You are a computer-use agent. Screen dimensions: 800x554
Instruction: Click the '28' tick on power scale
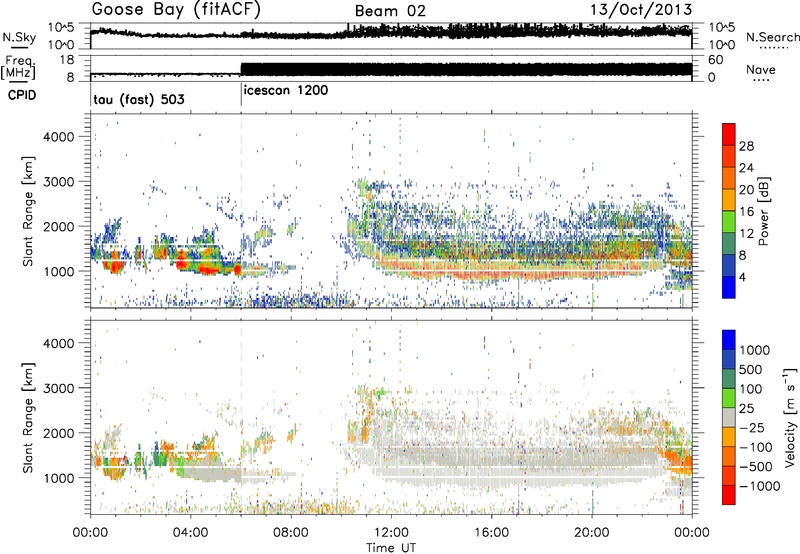(746, 146)
